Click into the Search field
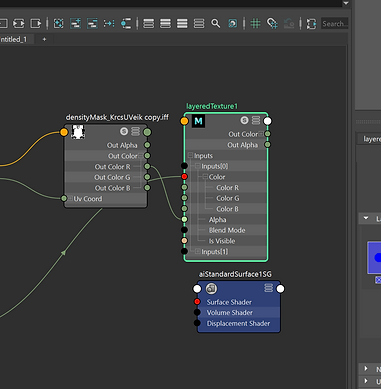 point(335,24)
